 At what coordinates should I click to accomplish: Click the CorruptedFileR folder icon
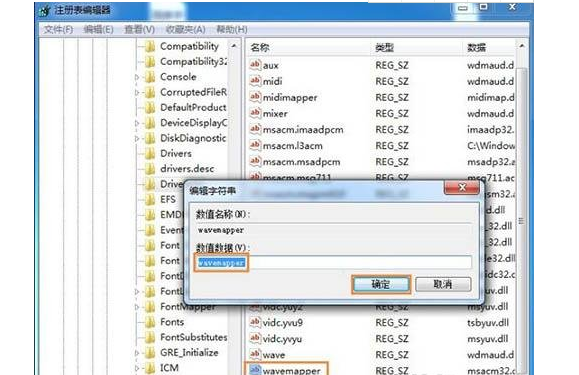[150, 92]
